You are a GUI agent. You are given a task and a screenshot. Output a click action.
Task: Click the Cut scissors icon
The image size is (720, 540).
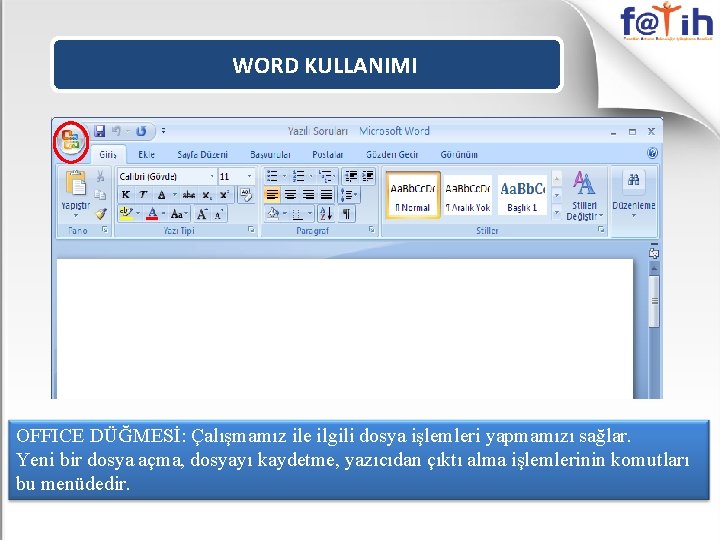click(101, 176)
